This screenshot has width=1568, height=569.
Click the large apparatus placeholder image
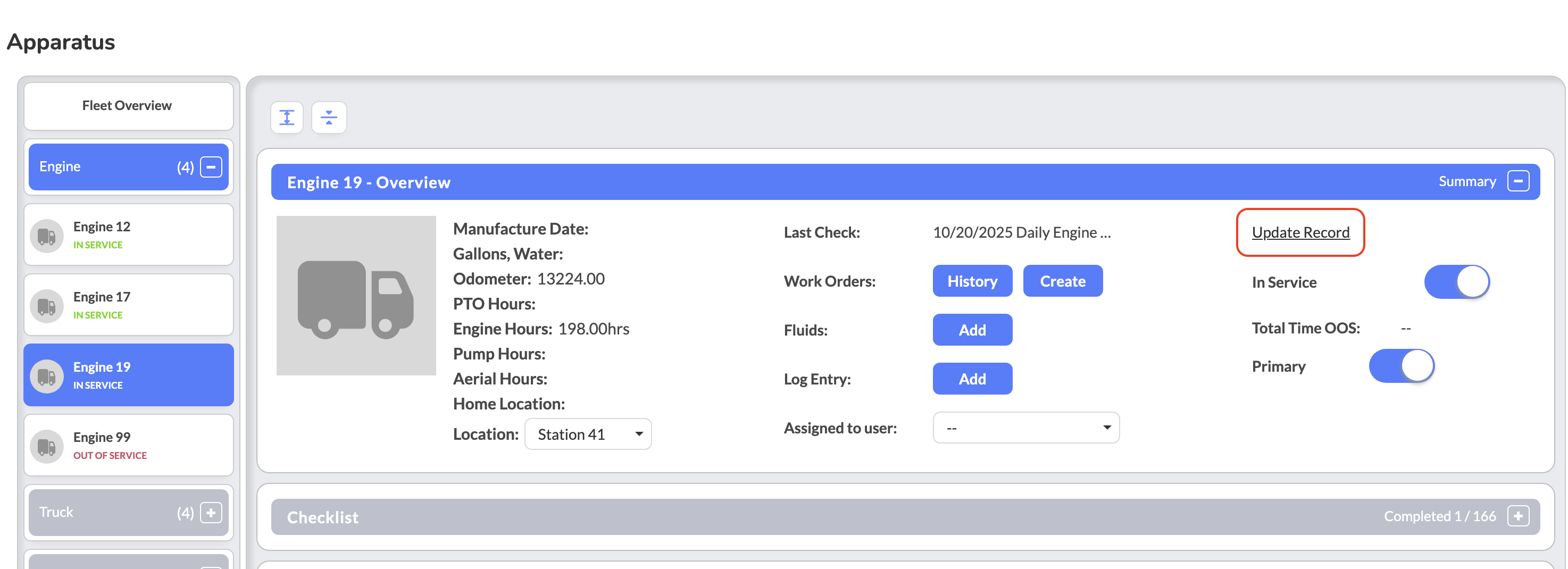[356, 296]
